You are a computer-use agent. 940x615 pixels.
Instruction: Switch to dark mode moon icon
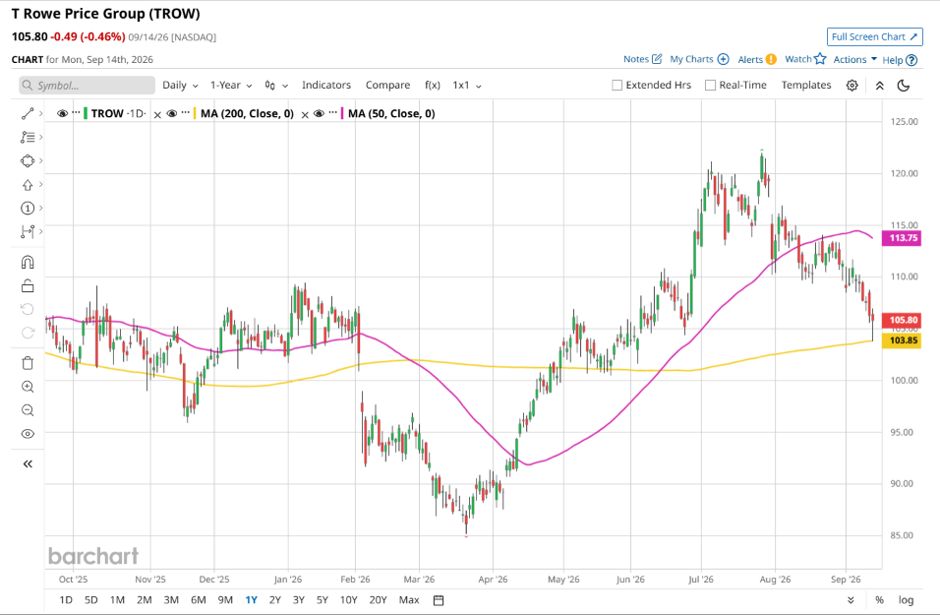click(903, 85)
